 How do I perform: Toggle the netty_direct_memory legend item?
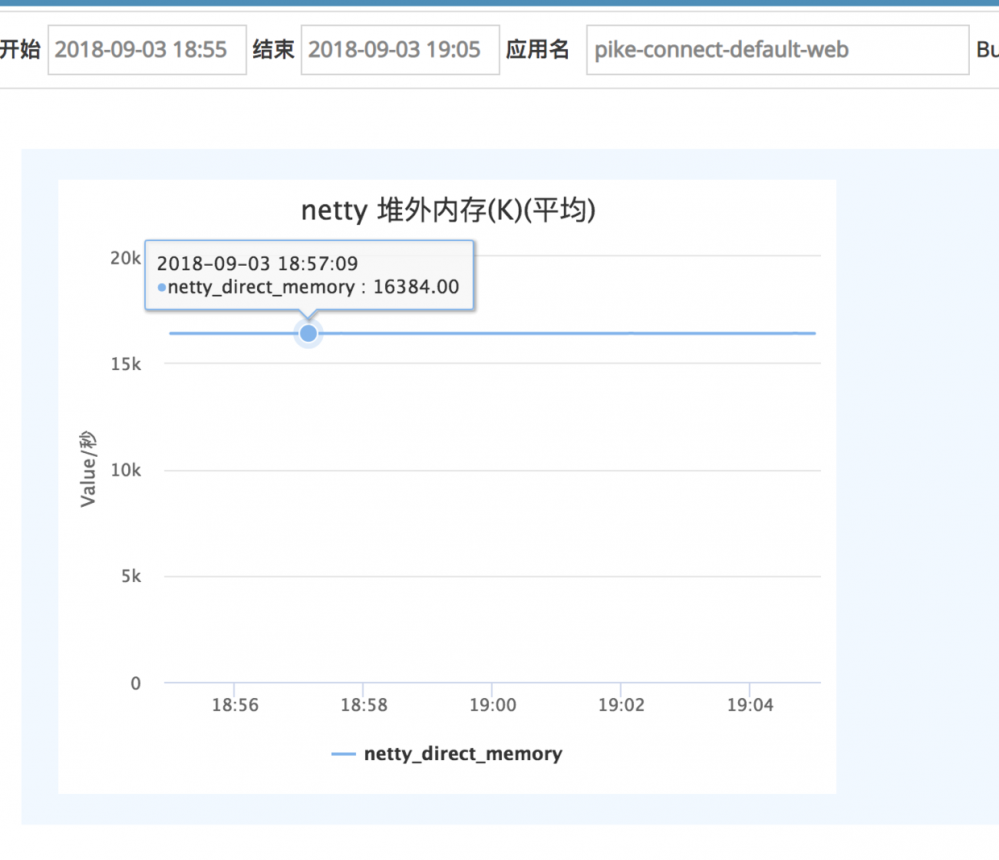[462, 754]
